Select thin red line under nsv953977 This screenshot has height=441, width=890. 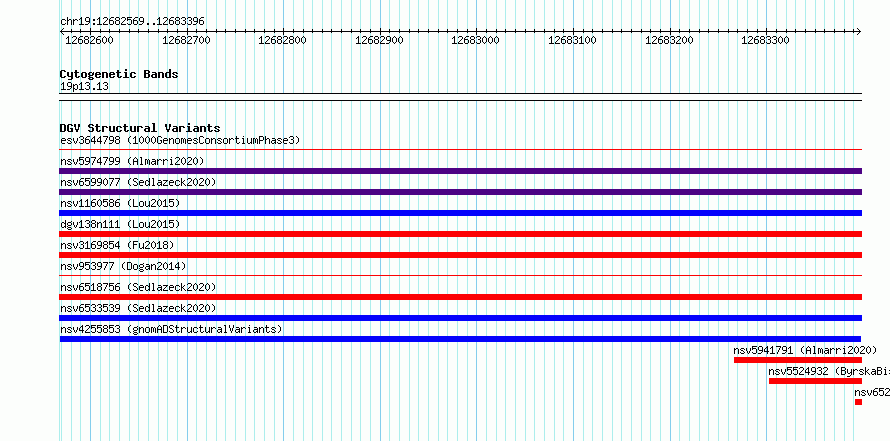tap(460, 275)
